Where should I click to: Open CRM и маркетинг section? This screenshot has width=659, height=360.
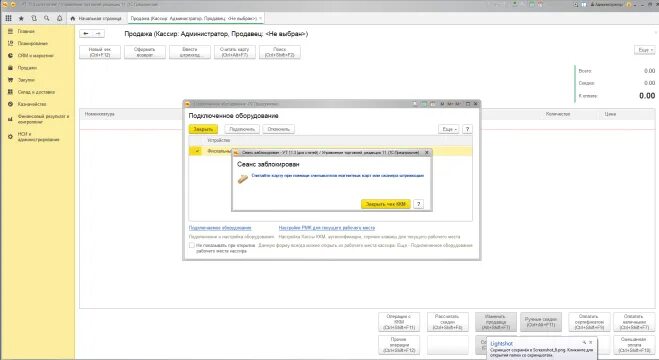[36, 55]
